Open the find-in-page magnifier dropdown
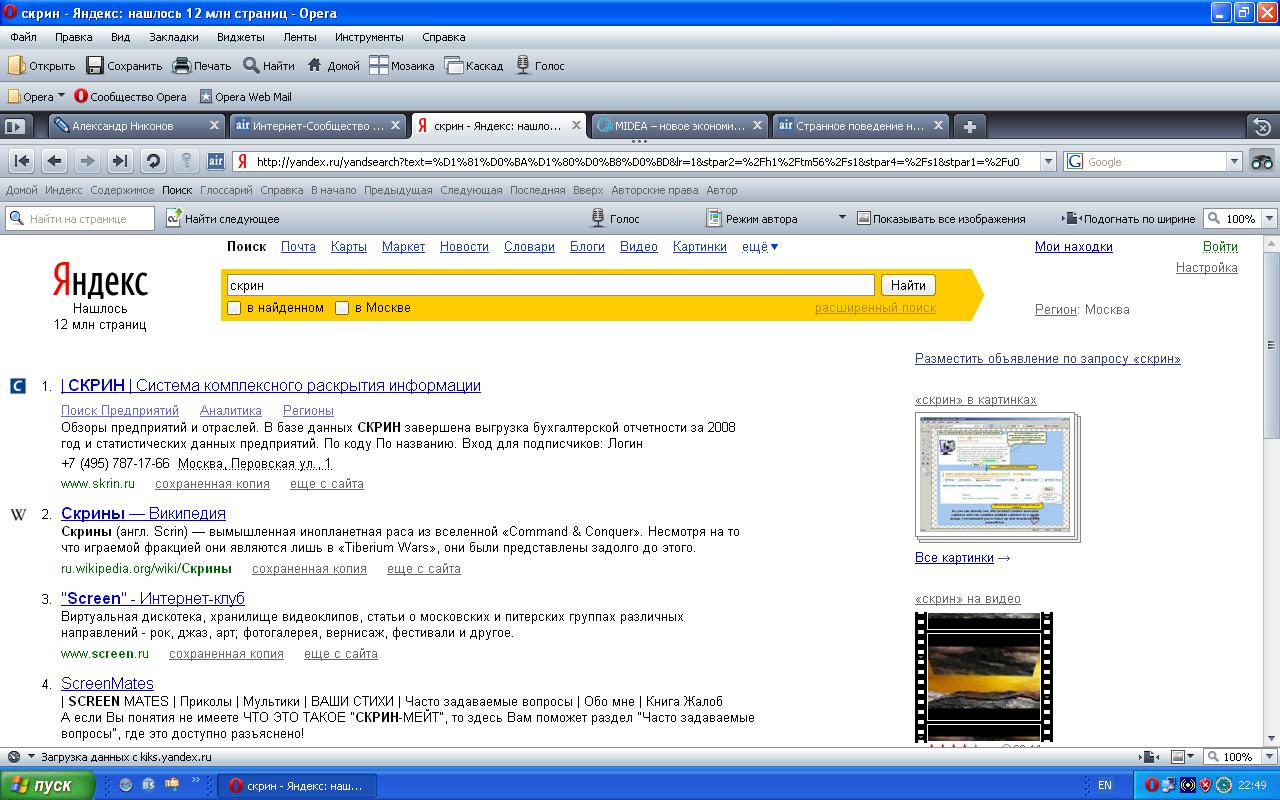Viewport: 1280px width, 800px height. click(16, 218)
